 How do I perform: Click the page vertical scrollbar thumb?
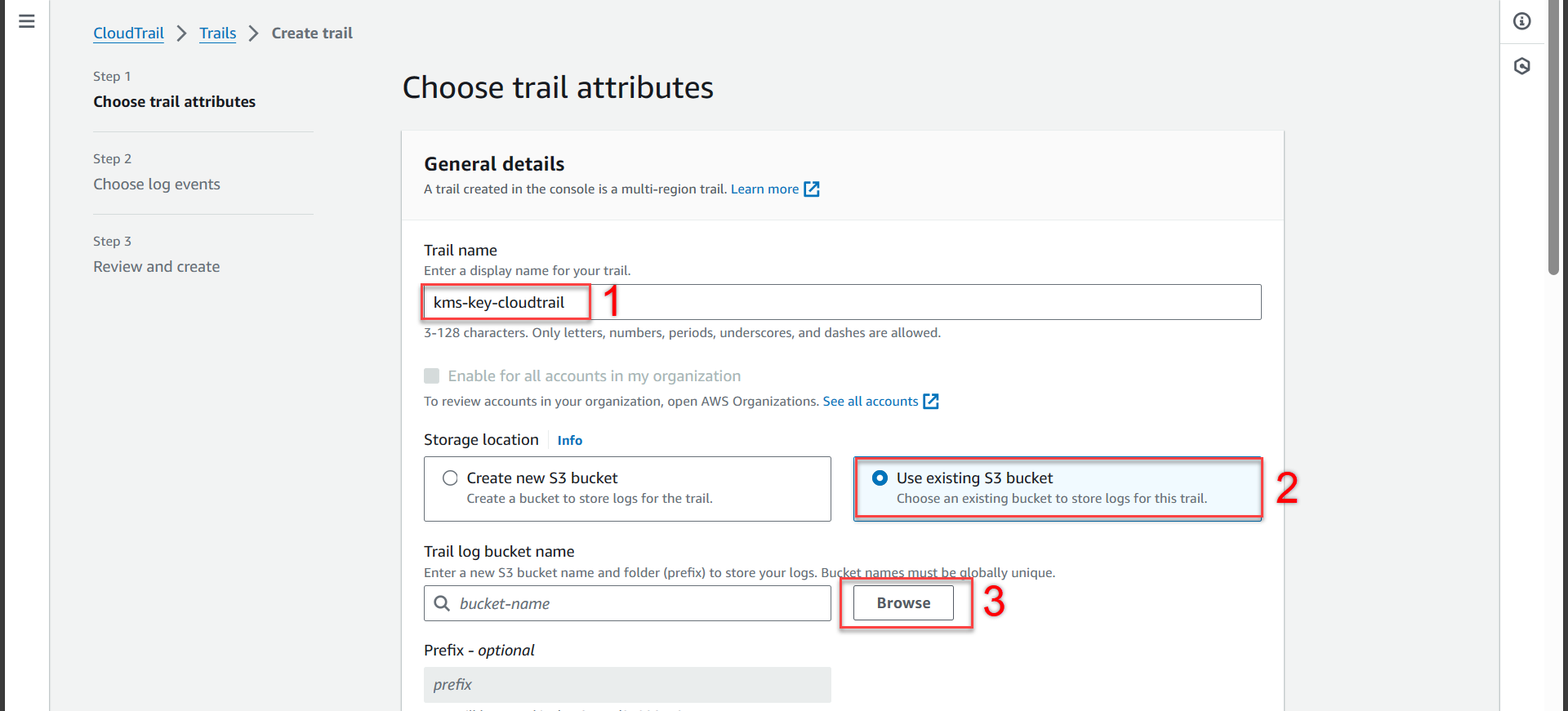click(1554, 137)
